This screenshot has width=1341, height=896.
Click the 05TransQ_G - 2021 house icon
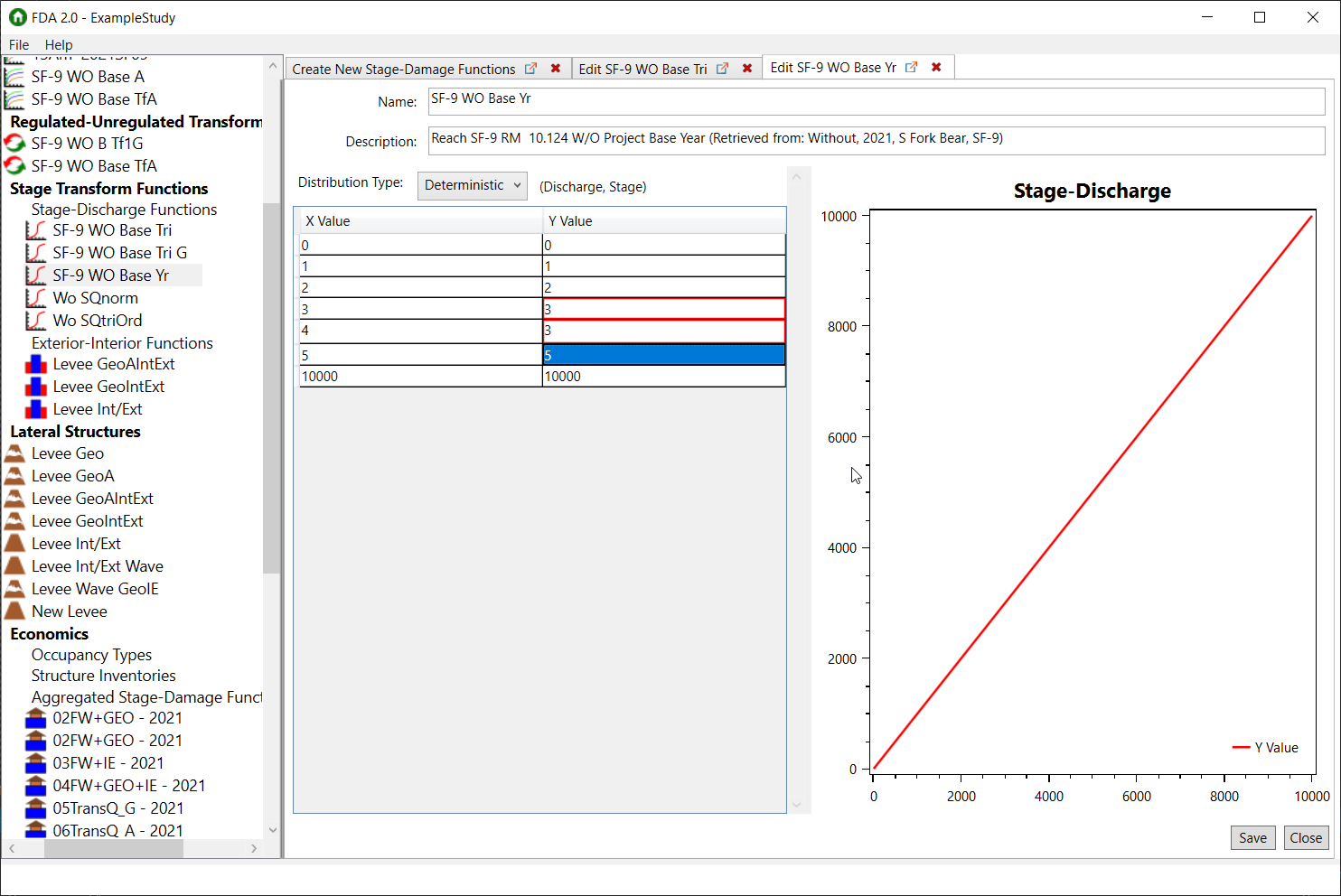pyautogui.click(x=35, y=807)
